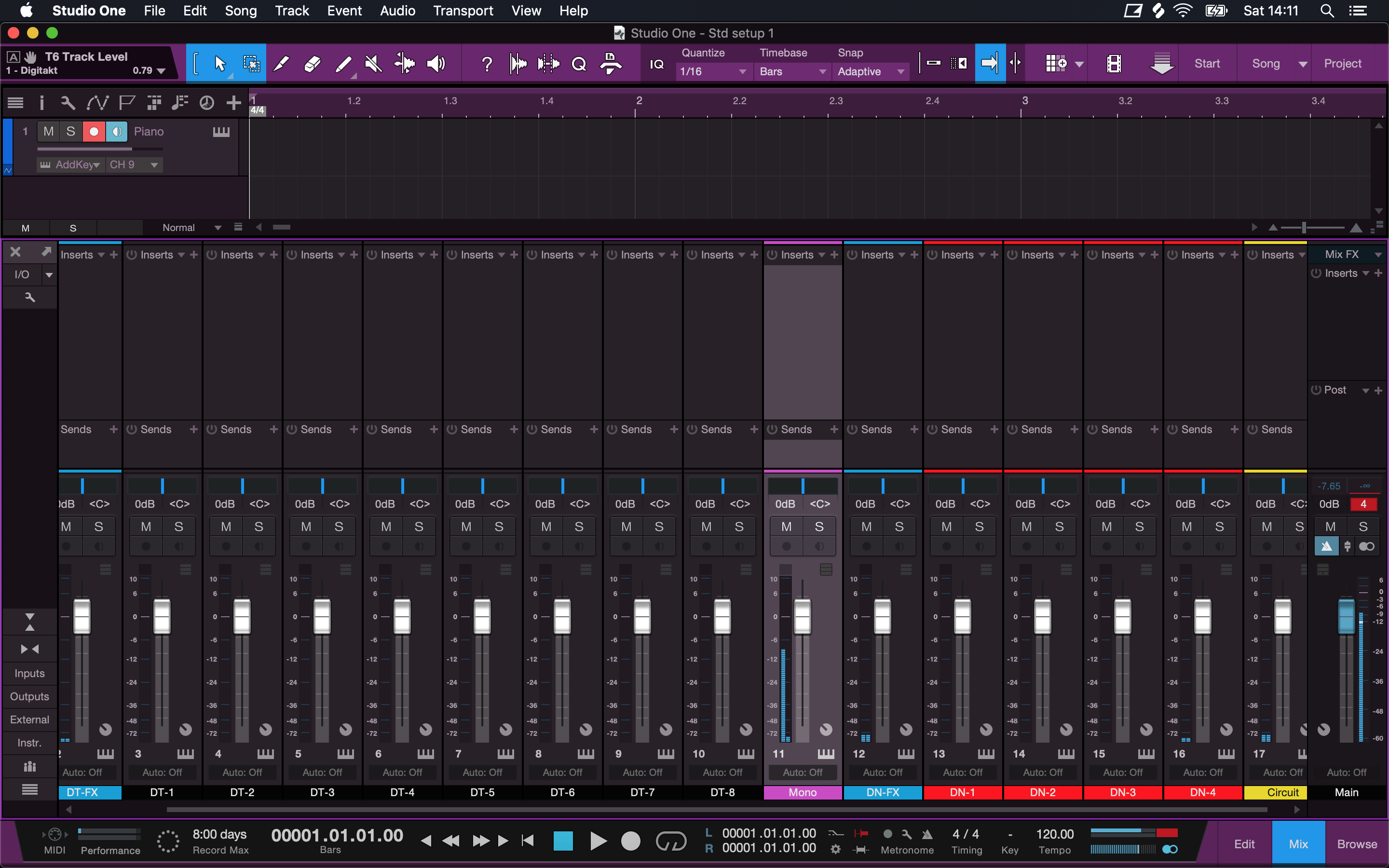Click the Circuit channel name label

click(1275, 792)
